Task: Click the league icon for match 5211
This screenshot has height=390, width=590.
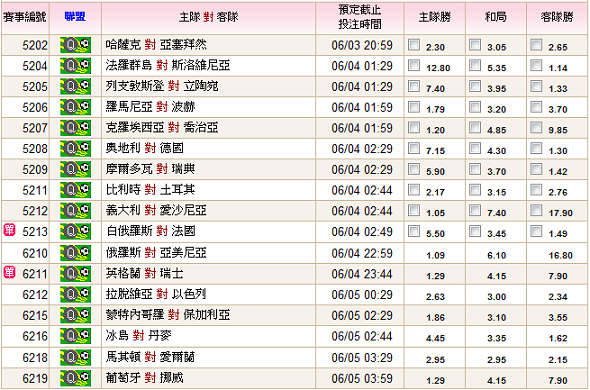Action: (75, 190)
